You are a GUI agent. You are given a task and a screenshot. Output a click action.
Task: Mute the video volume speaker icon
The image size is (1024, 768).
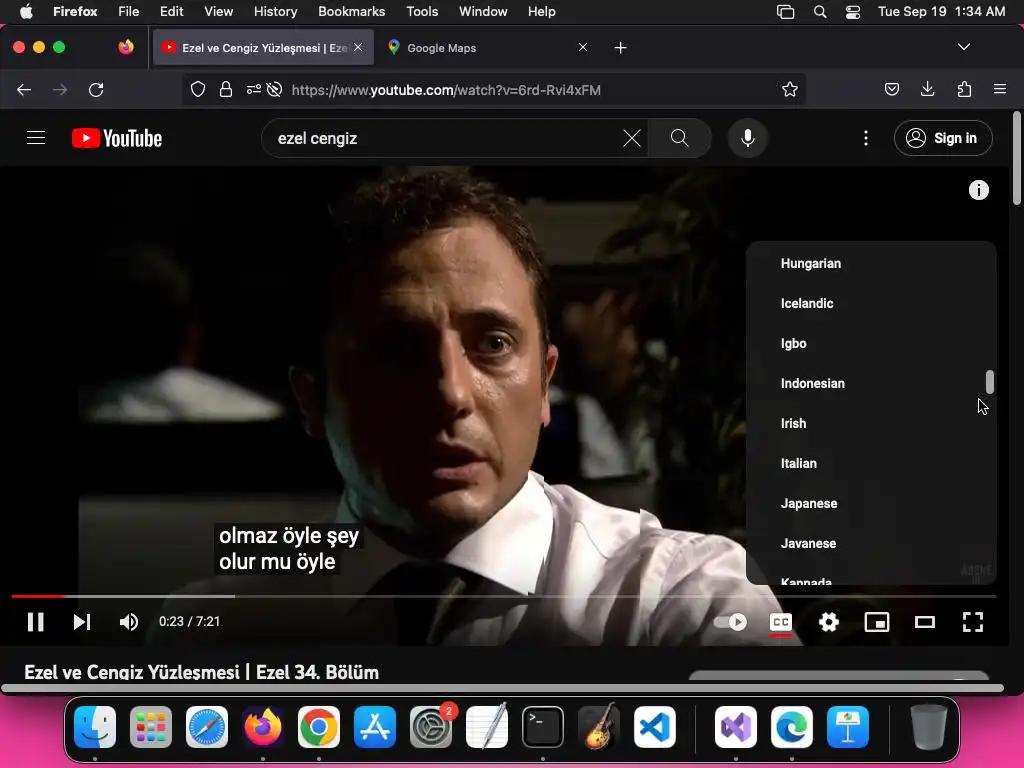[x=129, y=622]
